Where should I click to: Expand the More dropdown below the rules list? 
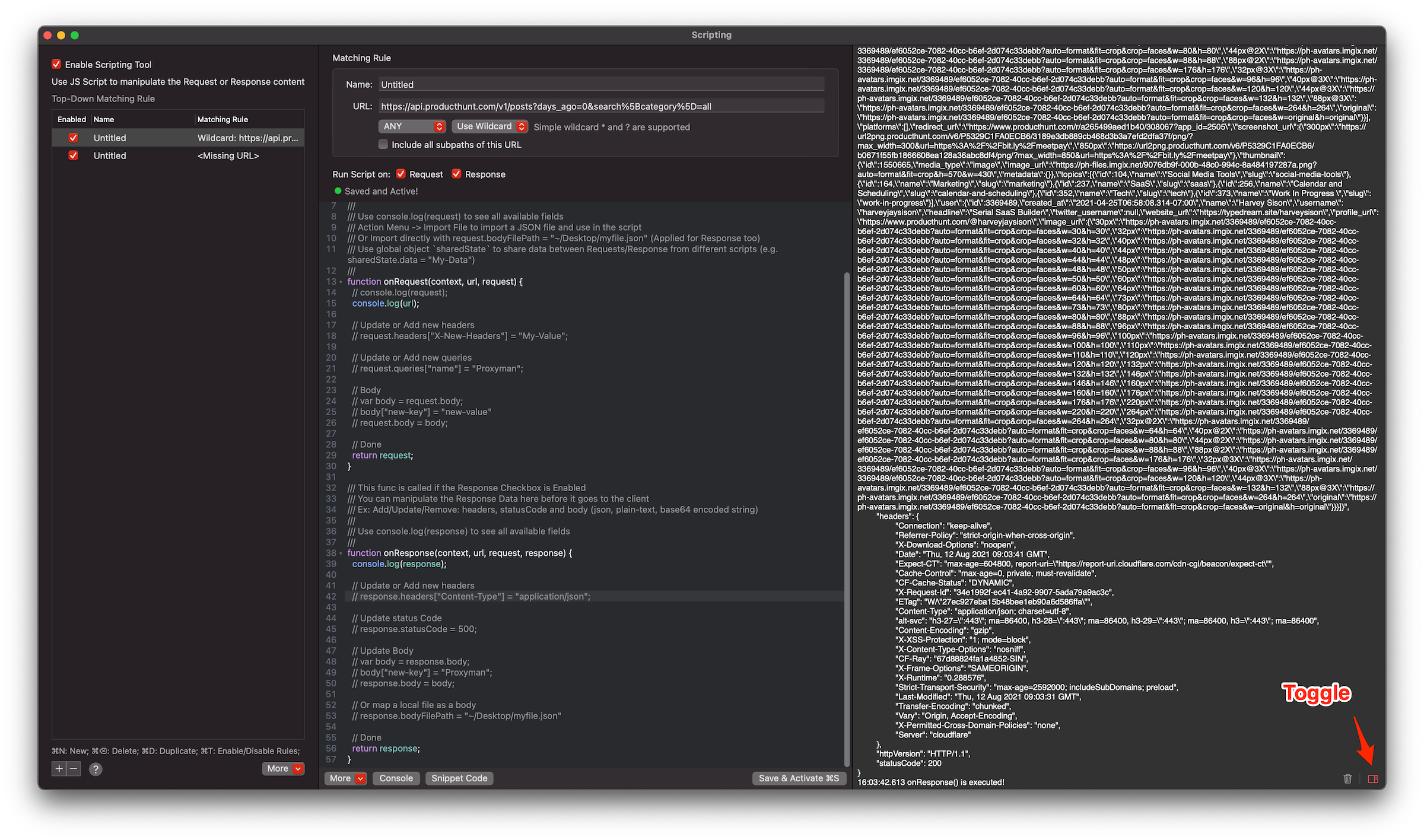tap(283, 768)
